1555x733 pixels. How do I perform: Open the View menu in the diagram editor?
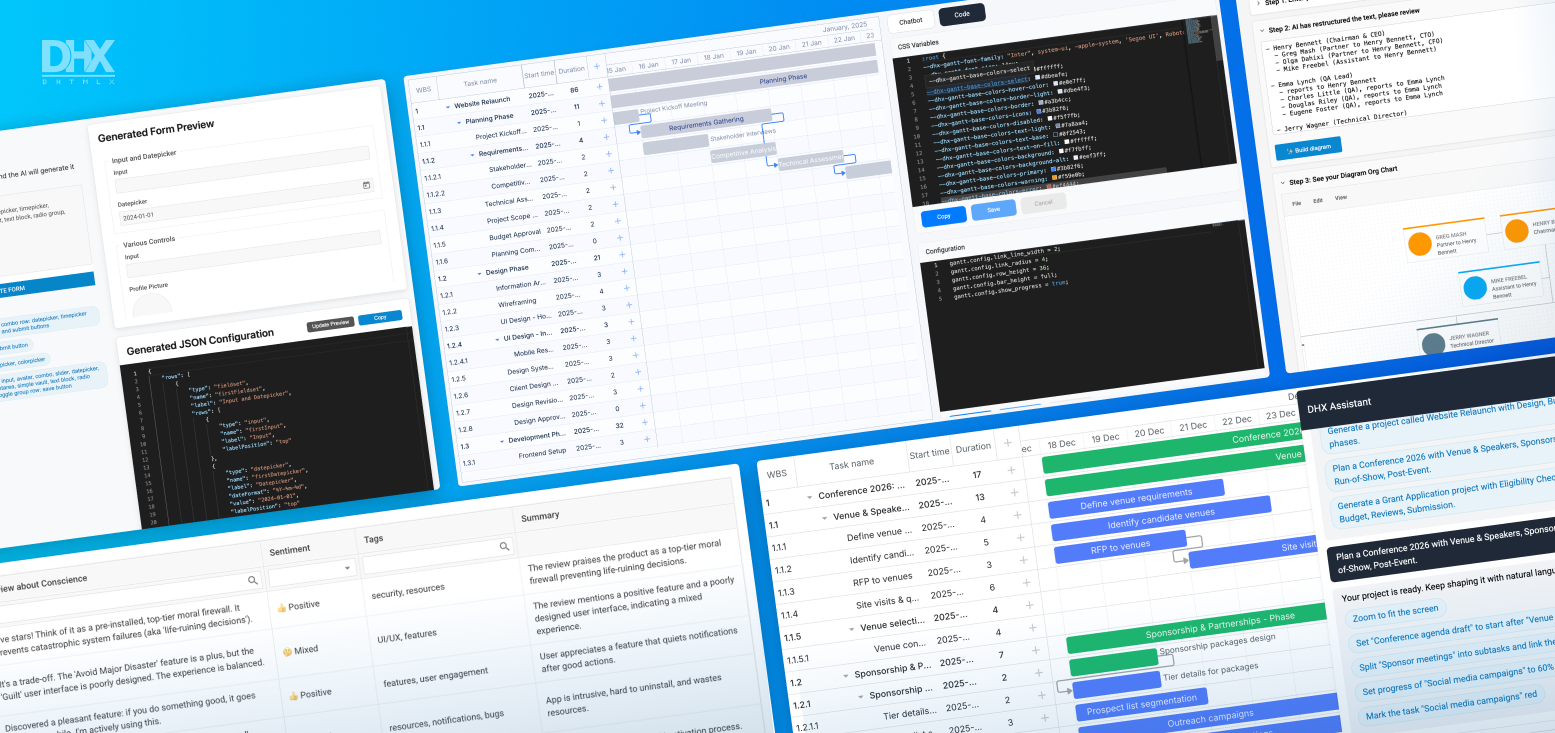coord(1343,197)
